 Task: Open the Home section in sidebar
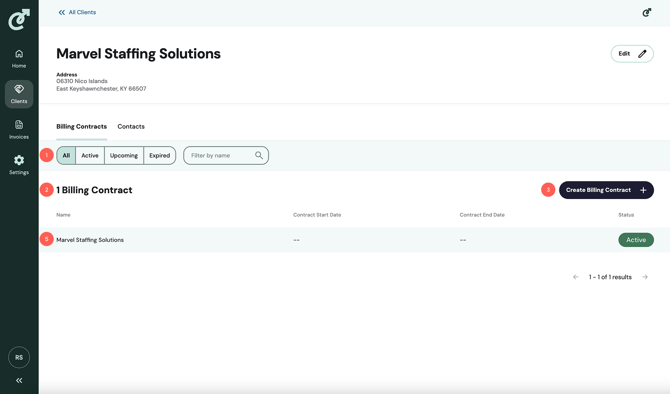(x=19, y=59)
